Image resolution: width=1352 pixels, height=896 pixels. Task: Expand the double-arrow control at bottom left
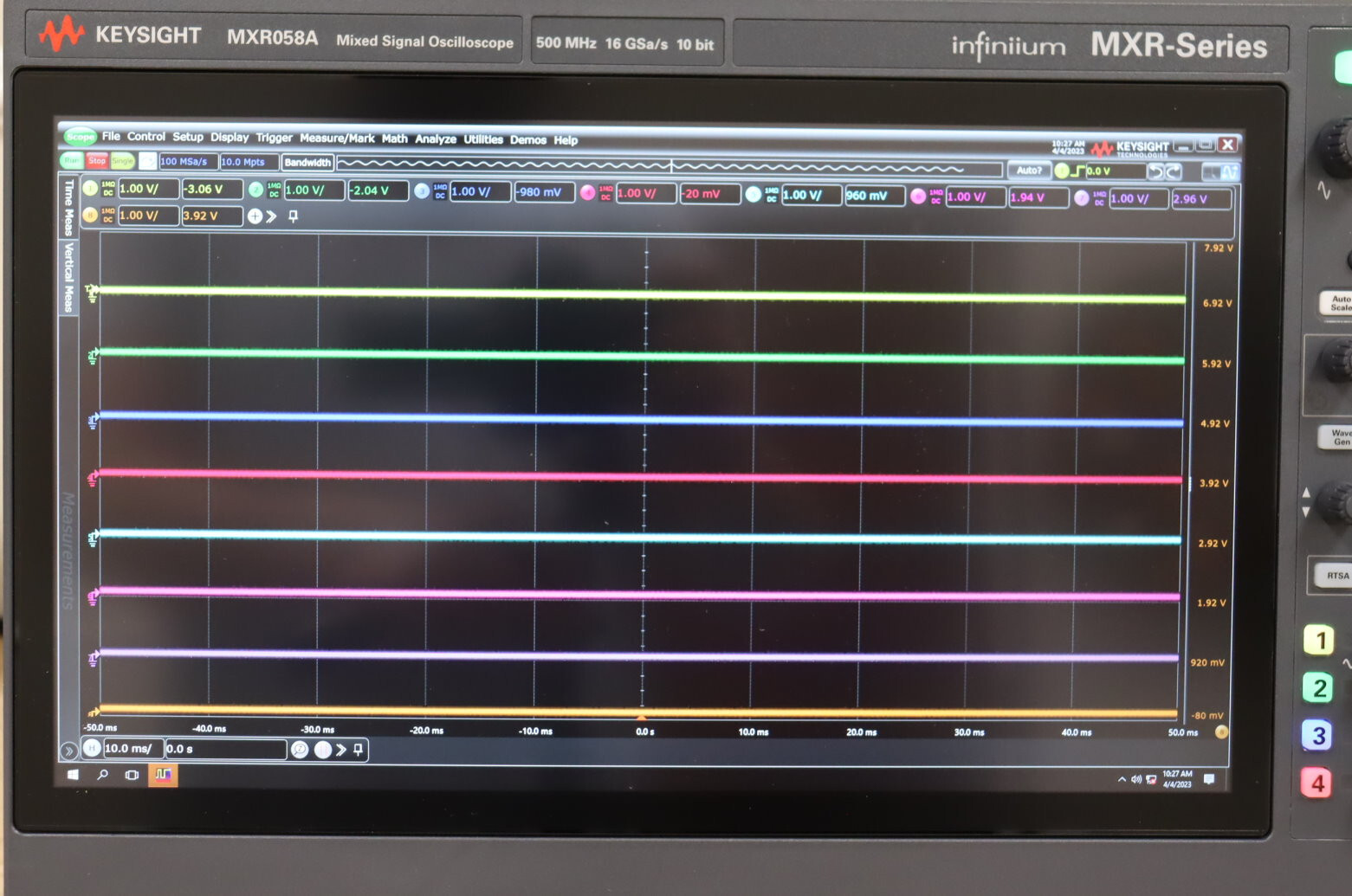tap(69, 750)
